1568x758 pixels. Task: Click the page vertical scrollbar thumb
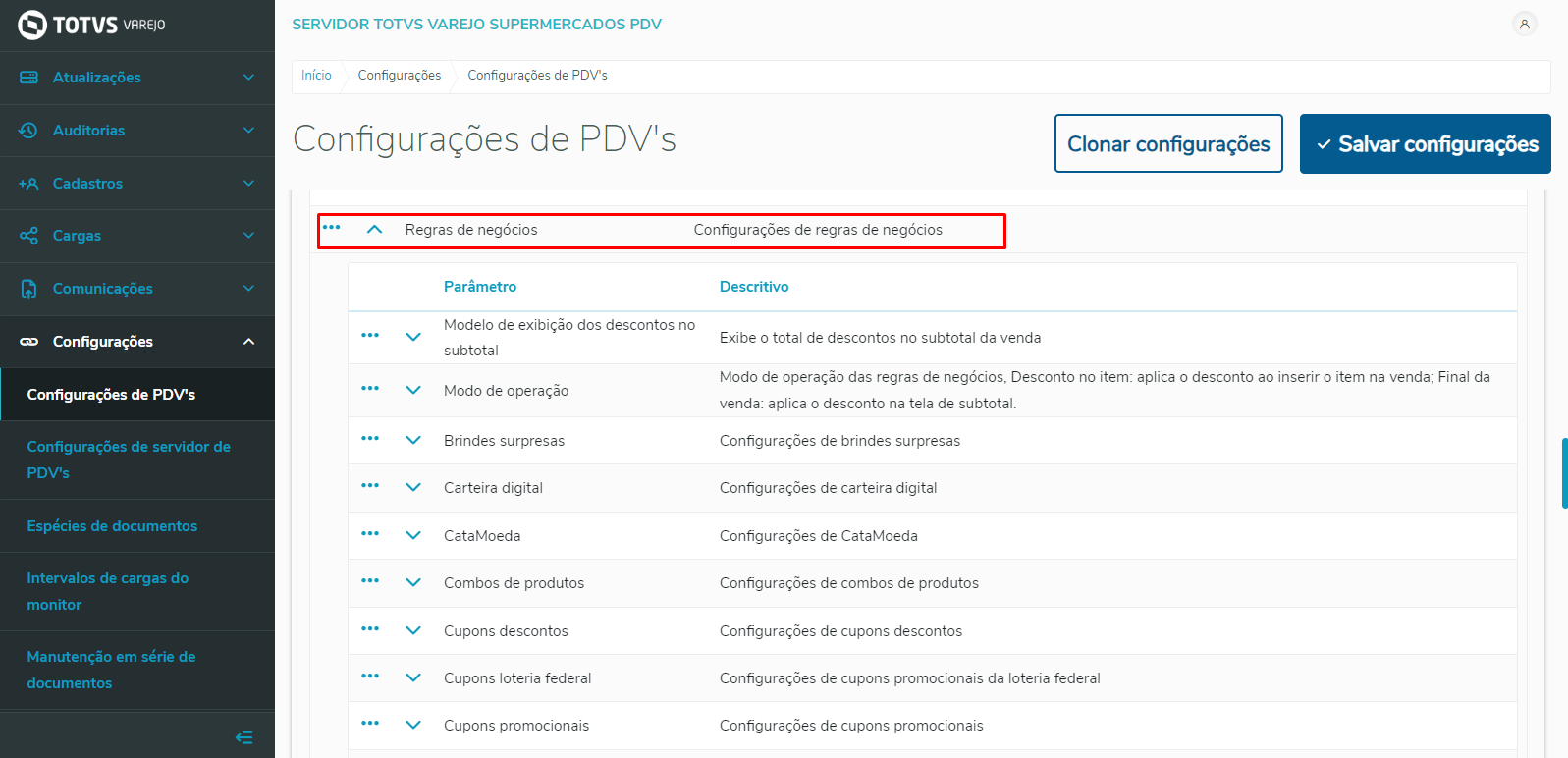[1564, 473]
